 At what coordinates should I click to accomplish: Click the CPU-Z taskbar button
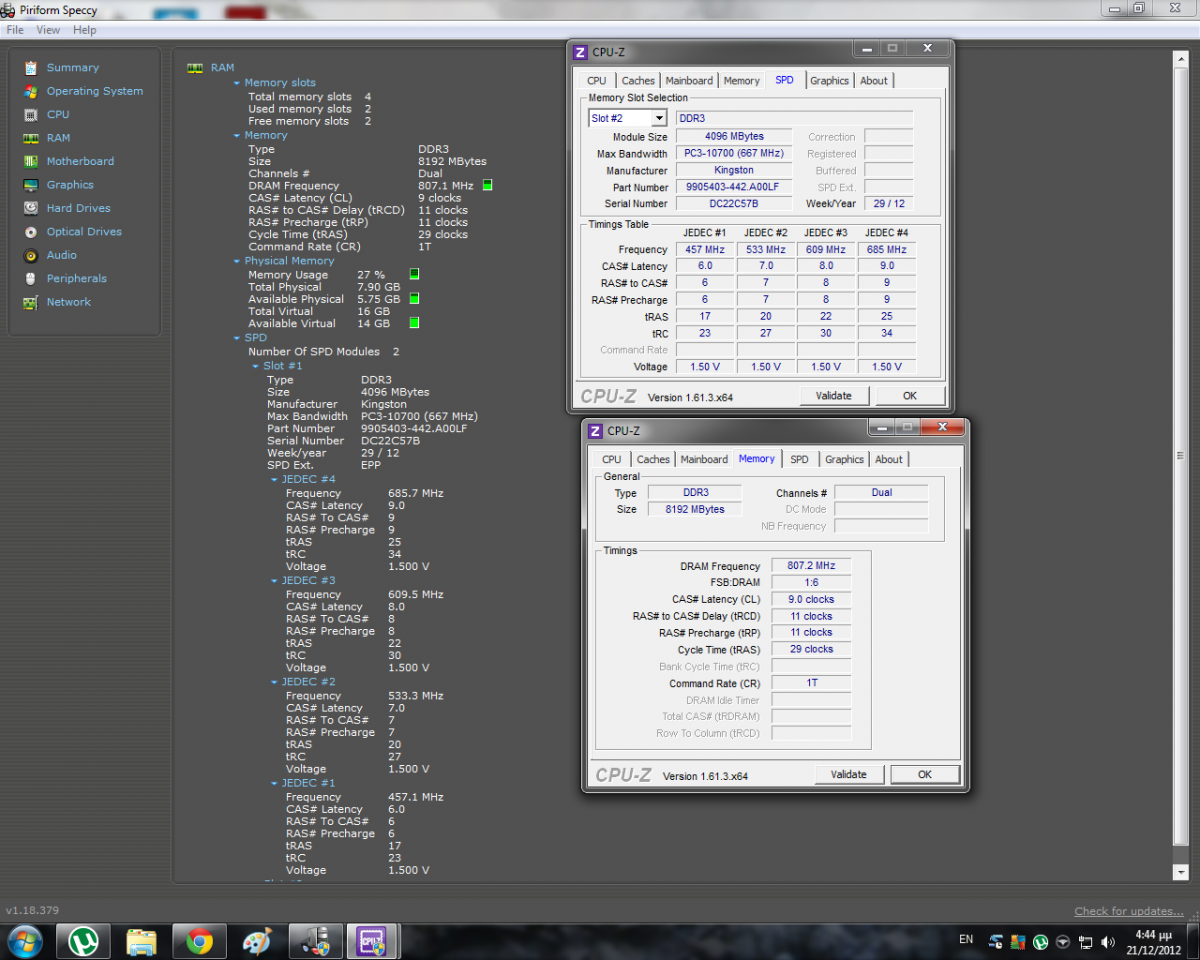click(x=373, y=941)
